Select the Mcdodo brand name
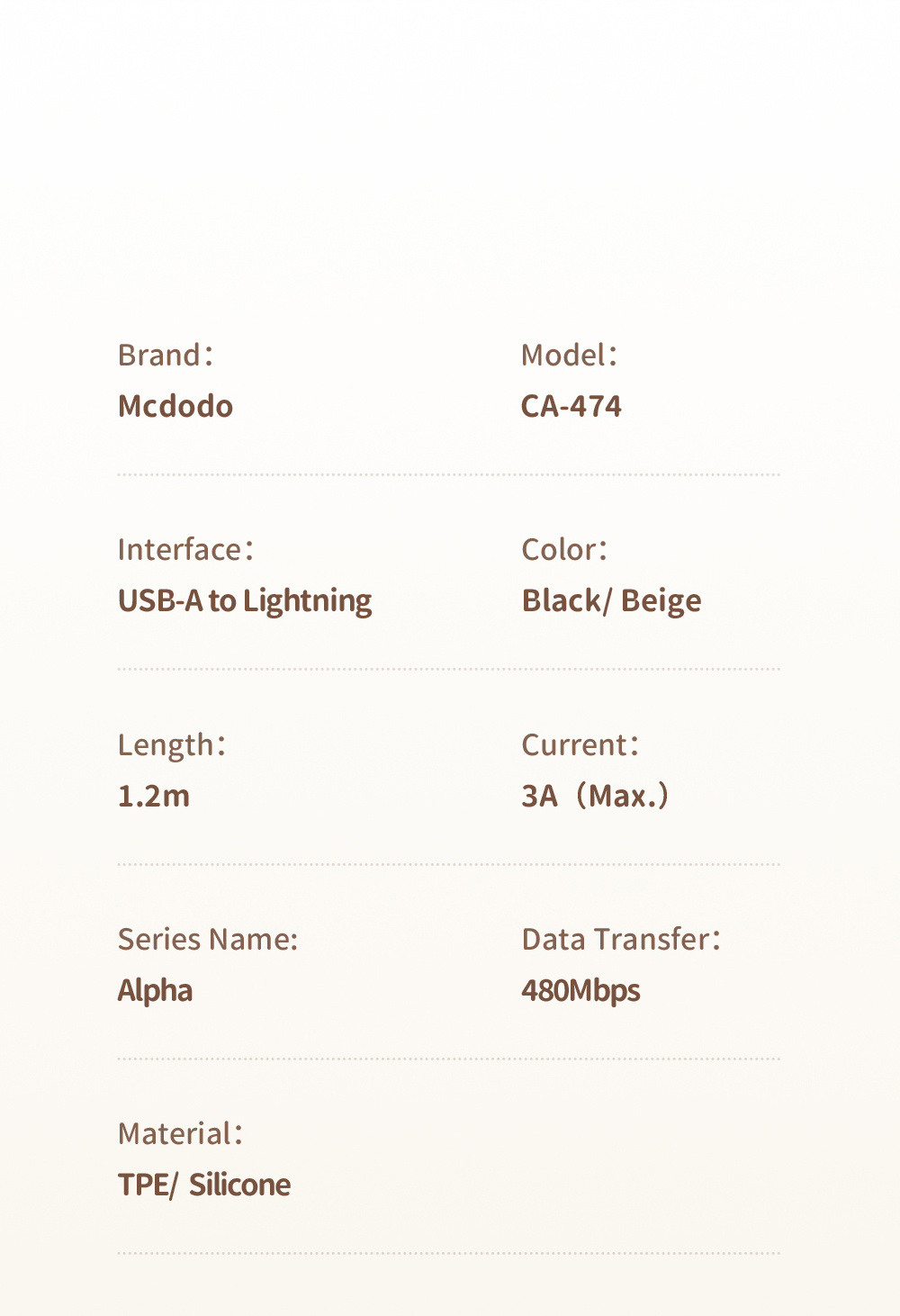This screenshot has height=1316, width=900. (x=175, y=406)
